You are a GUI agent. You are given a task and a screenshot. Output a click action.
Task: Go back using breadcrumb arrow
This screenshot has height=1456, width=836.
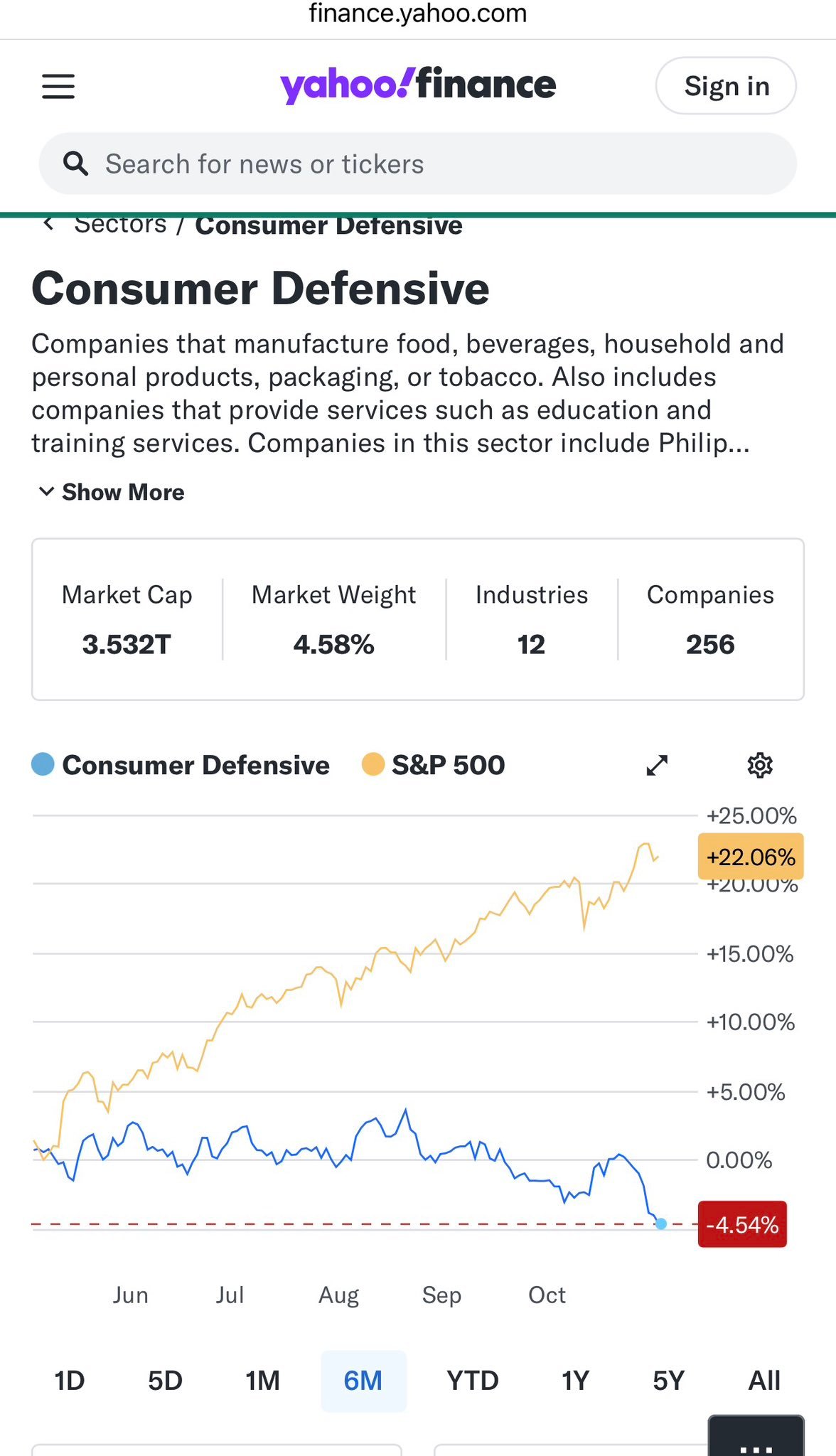click(48, 225)
